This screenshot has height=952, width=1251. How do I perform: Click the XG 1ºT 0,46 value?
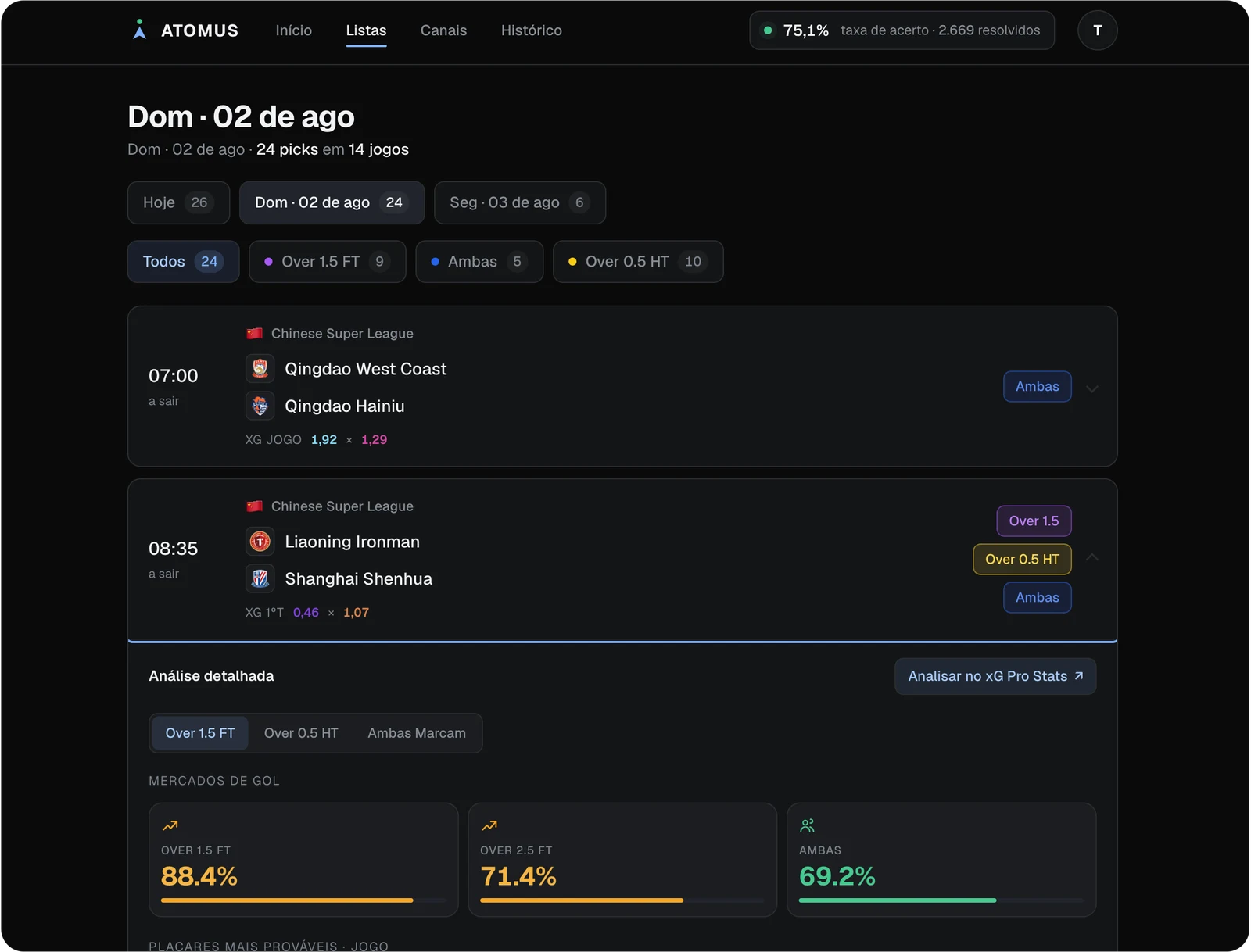[306, 613]
